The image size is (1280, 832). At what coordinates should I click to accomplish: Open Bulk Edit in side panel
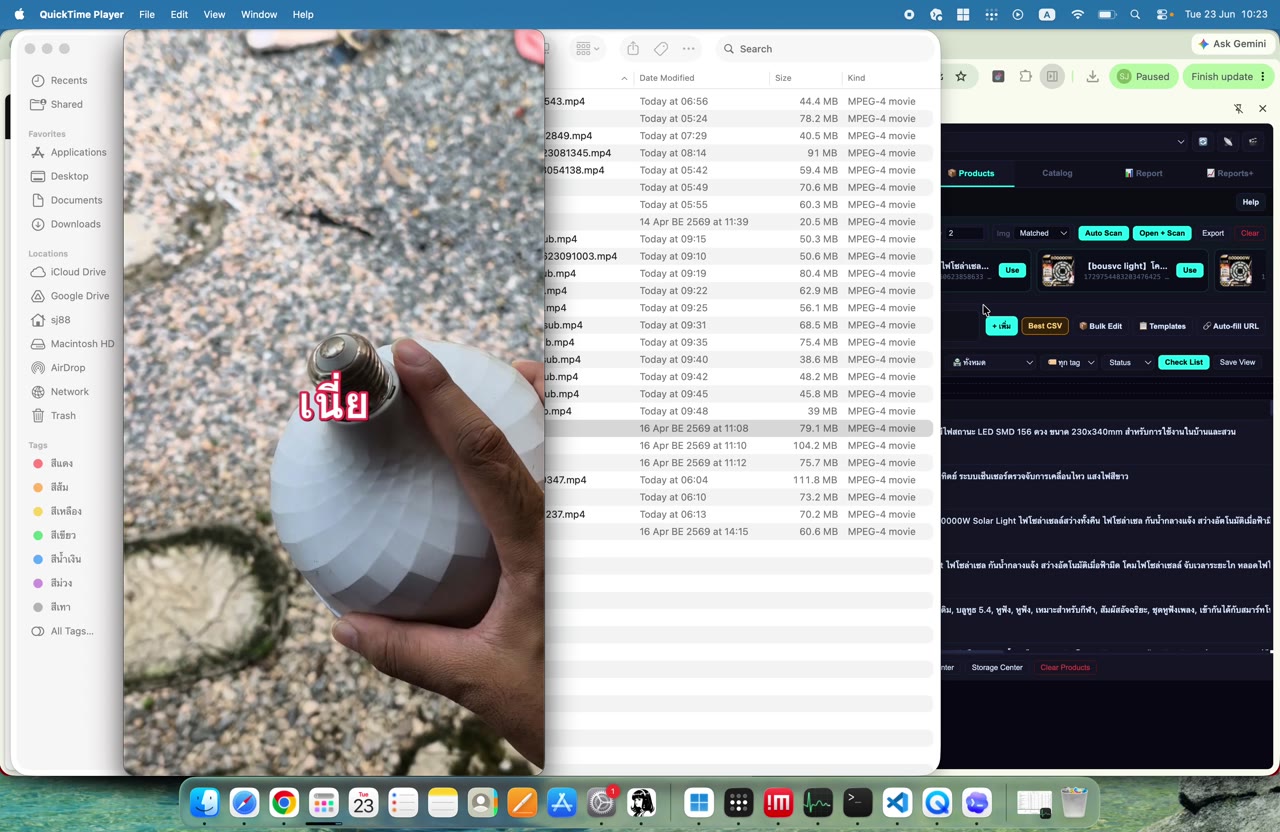click(1100, 326)
